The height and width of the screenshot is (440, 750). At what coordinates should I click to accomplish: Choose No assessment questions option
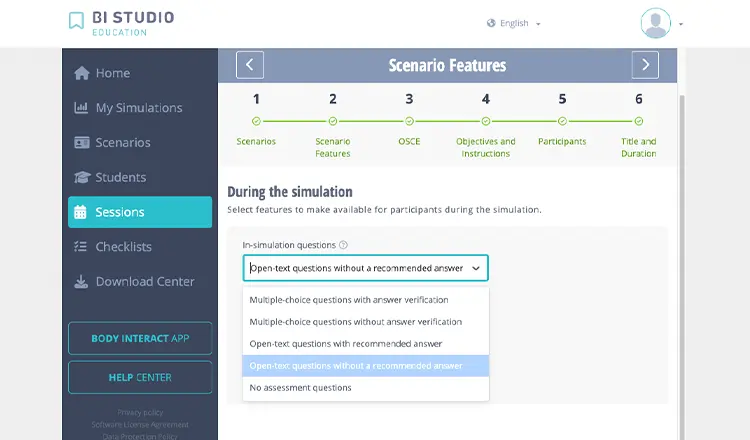pos(300,388)
